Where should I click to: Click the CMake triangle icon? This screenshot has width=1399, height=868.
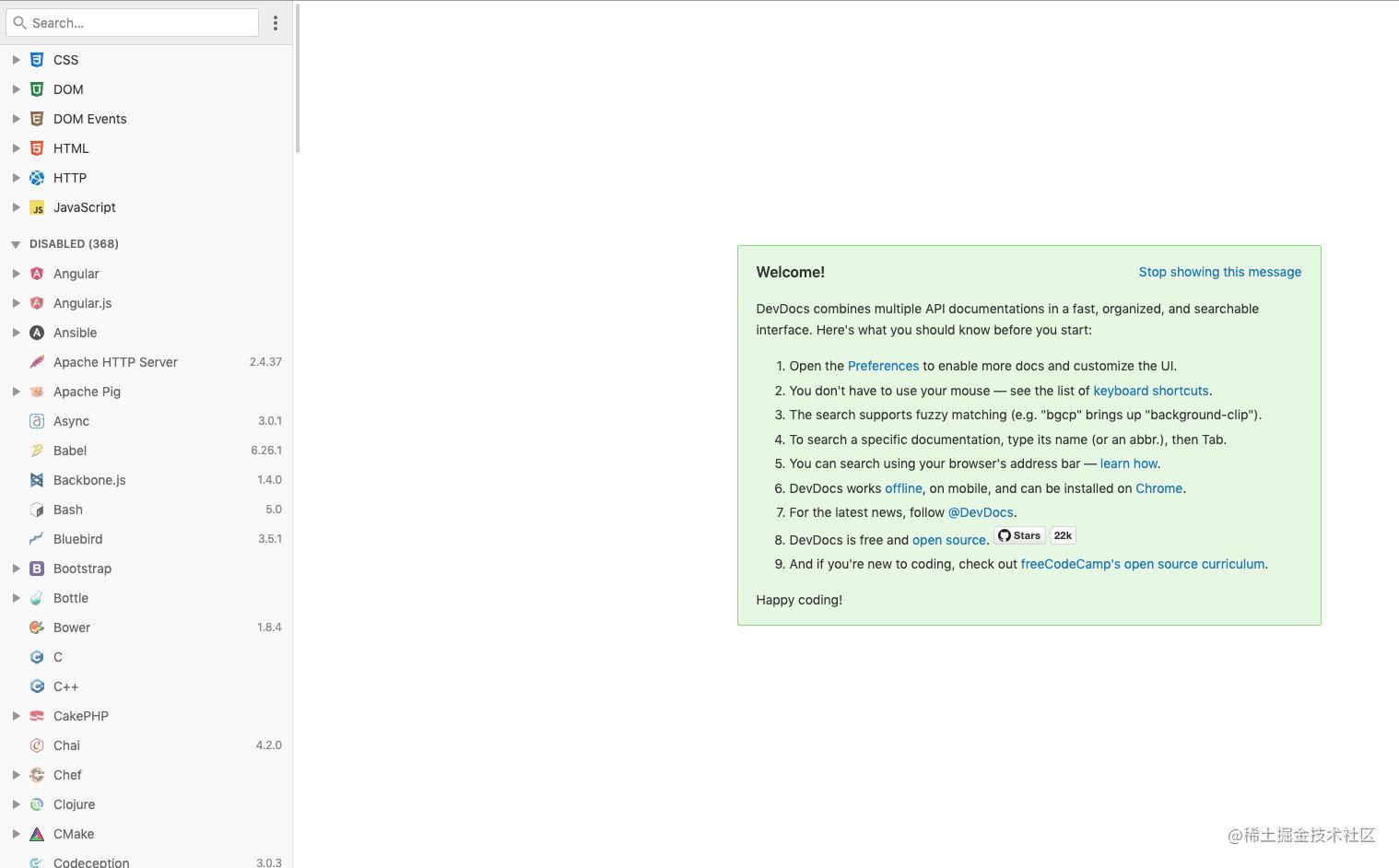(37, 834)
